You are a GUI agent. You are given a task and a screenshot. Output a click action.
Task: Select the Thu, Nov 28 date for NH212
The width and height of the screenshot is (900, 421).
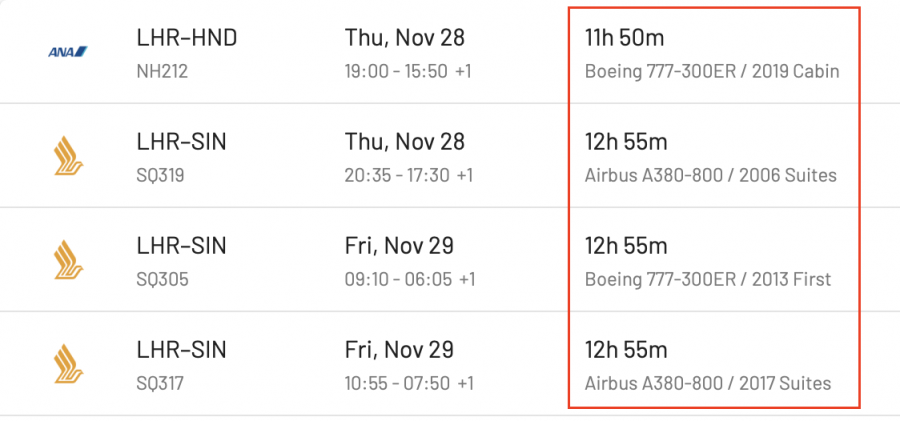pos(405,38)
